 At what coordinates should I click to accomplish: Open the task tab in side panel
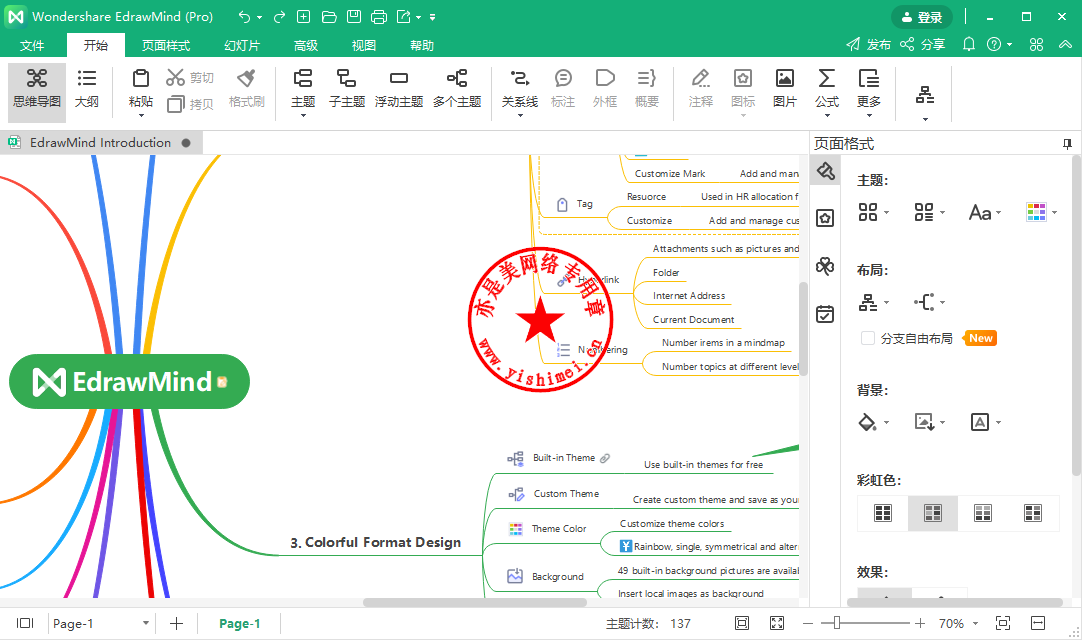tap(825, 314)
